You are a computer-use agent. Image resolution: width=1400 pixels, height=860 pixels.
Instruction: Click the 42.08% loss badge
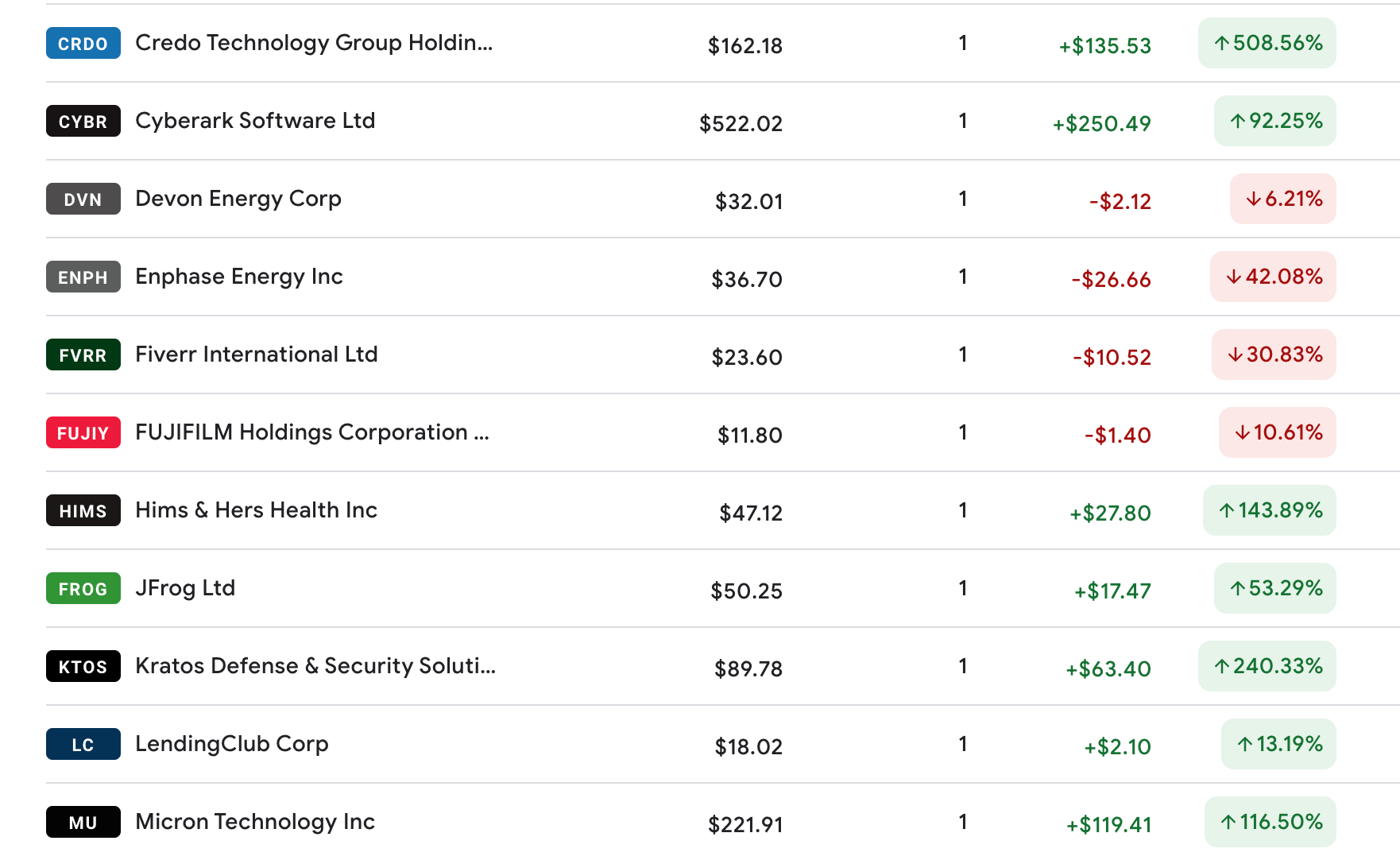click(1273, 277)
